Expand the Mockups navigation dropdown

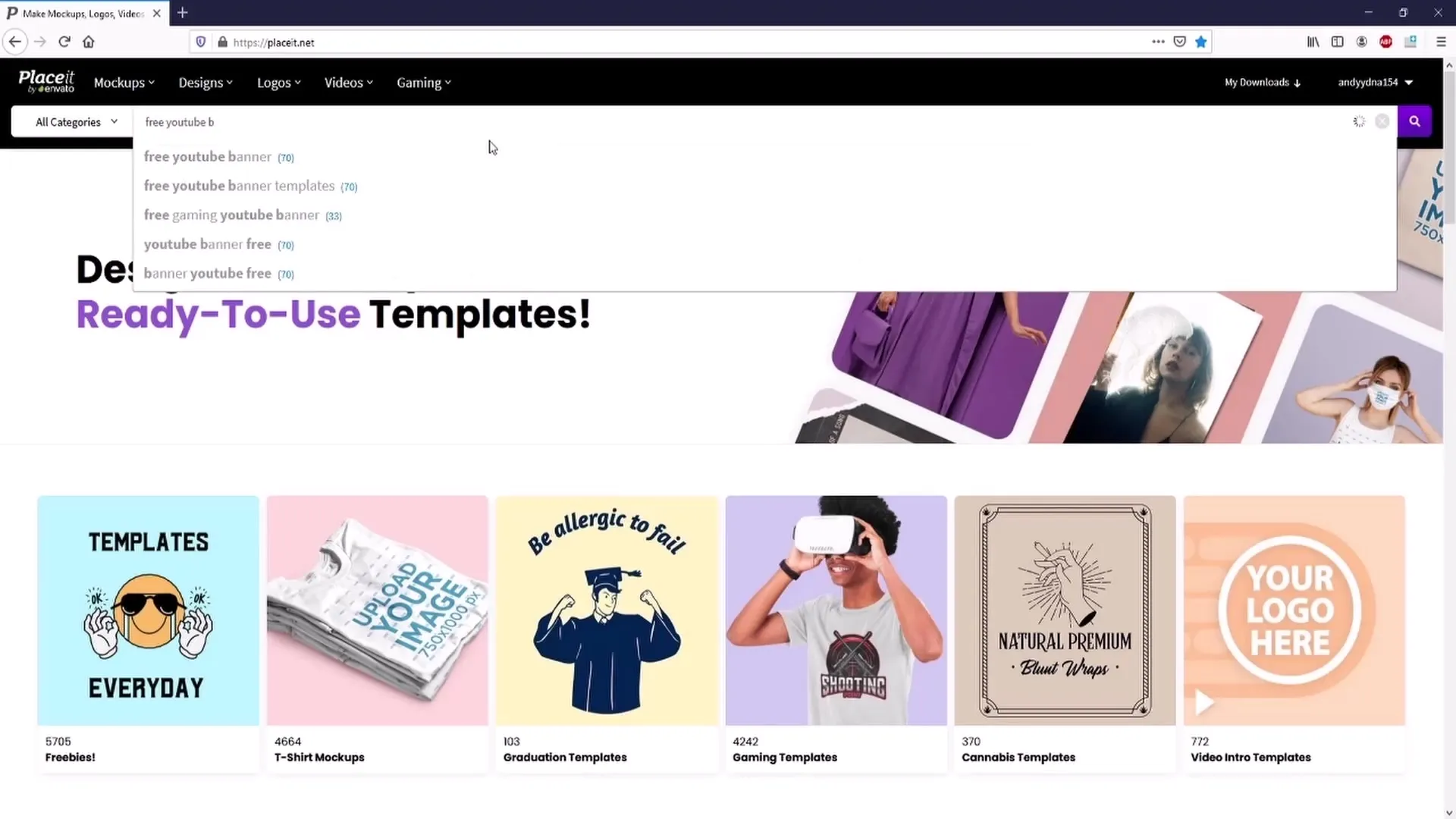pos(123,82)
